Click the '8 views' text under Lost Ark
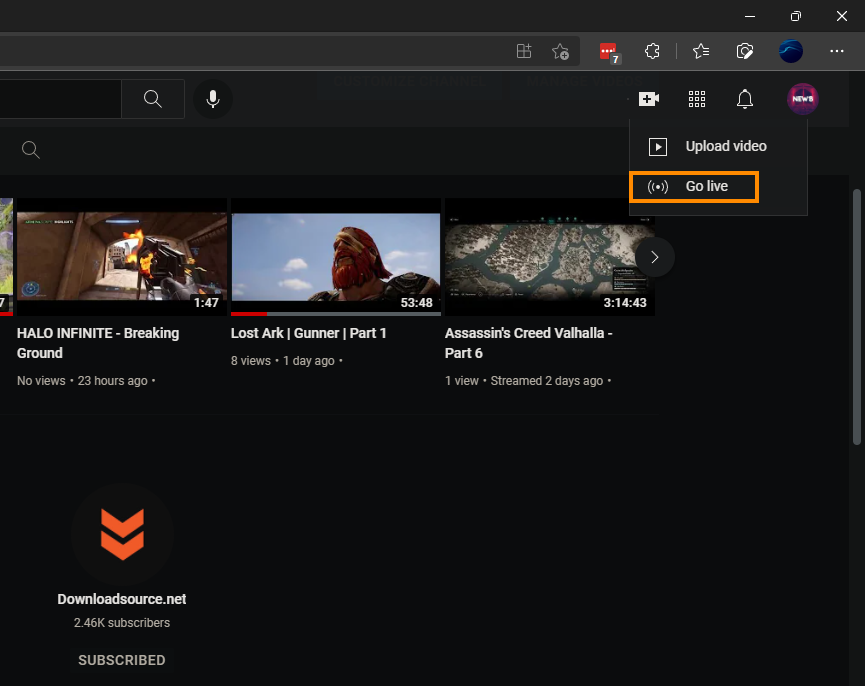 tap(250, 361)
